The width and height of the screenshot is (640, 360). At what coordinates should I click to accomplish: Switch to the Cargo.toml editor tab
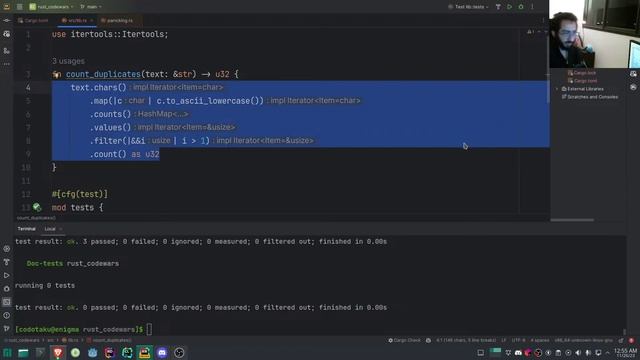(x=33, y=20)
